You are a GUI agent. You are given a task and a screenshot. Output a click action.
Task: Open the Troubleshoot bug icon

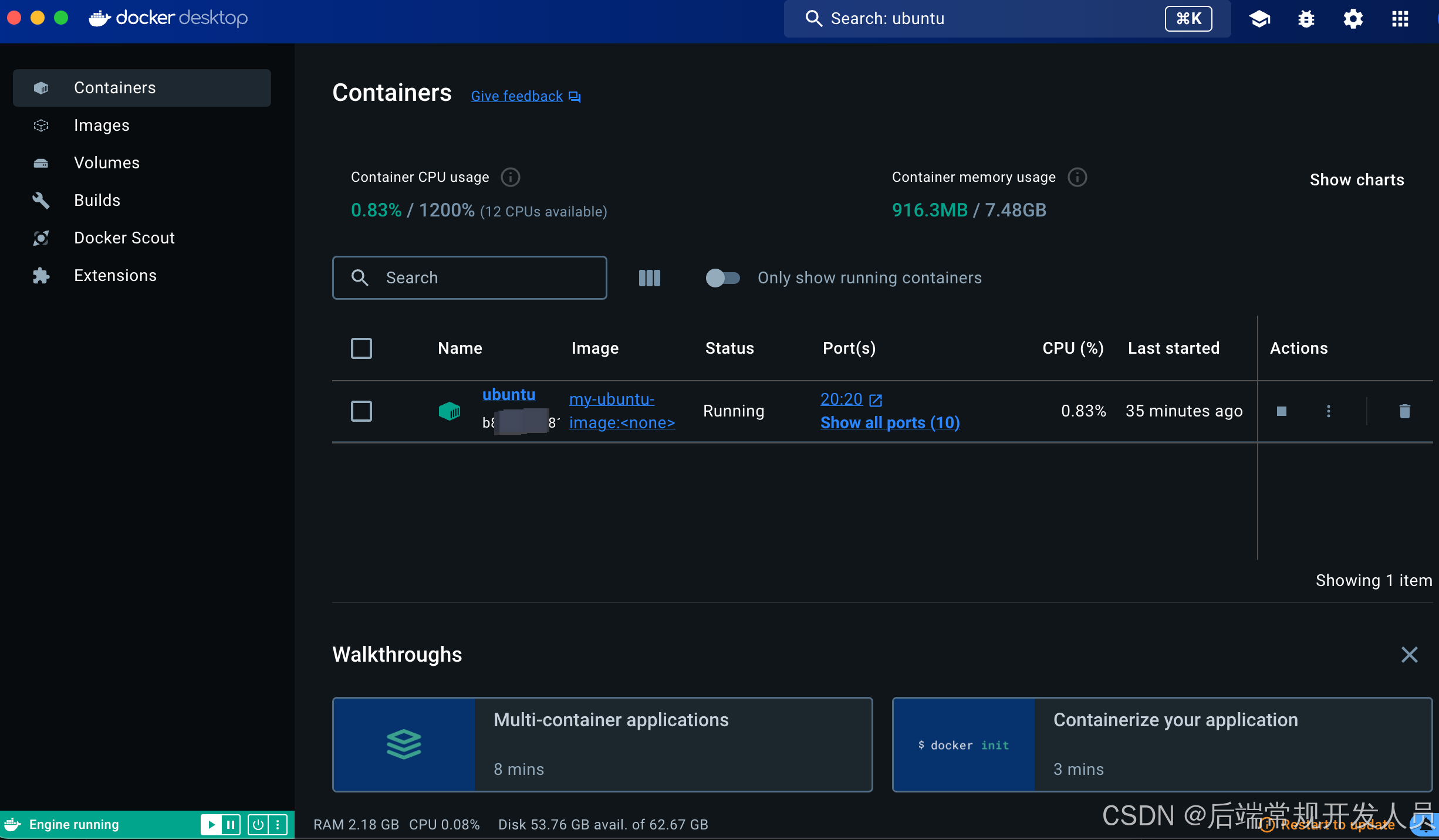coord(1306,19)
